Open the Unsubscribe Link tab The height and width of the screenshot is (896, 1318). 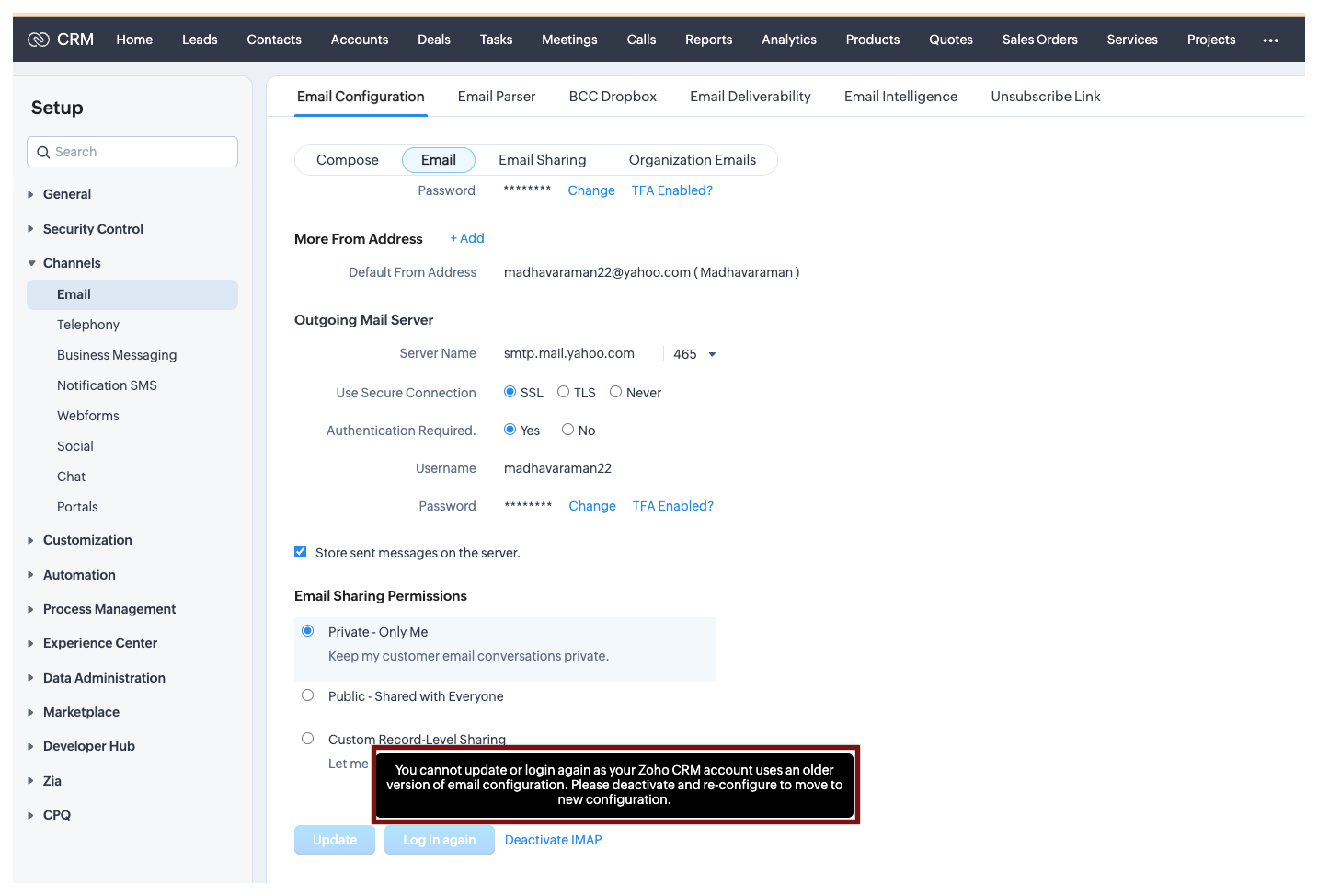(1046, 97)
